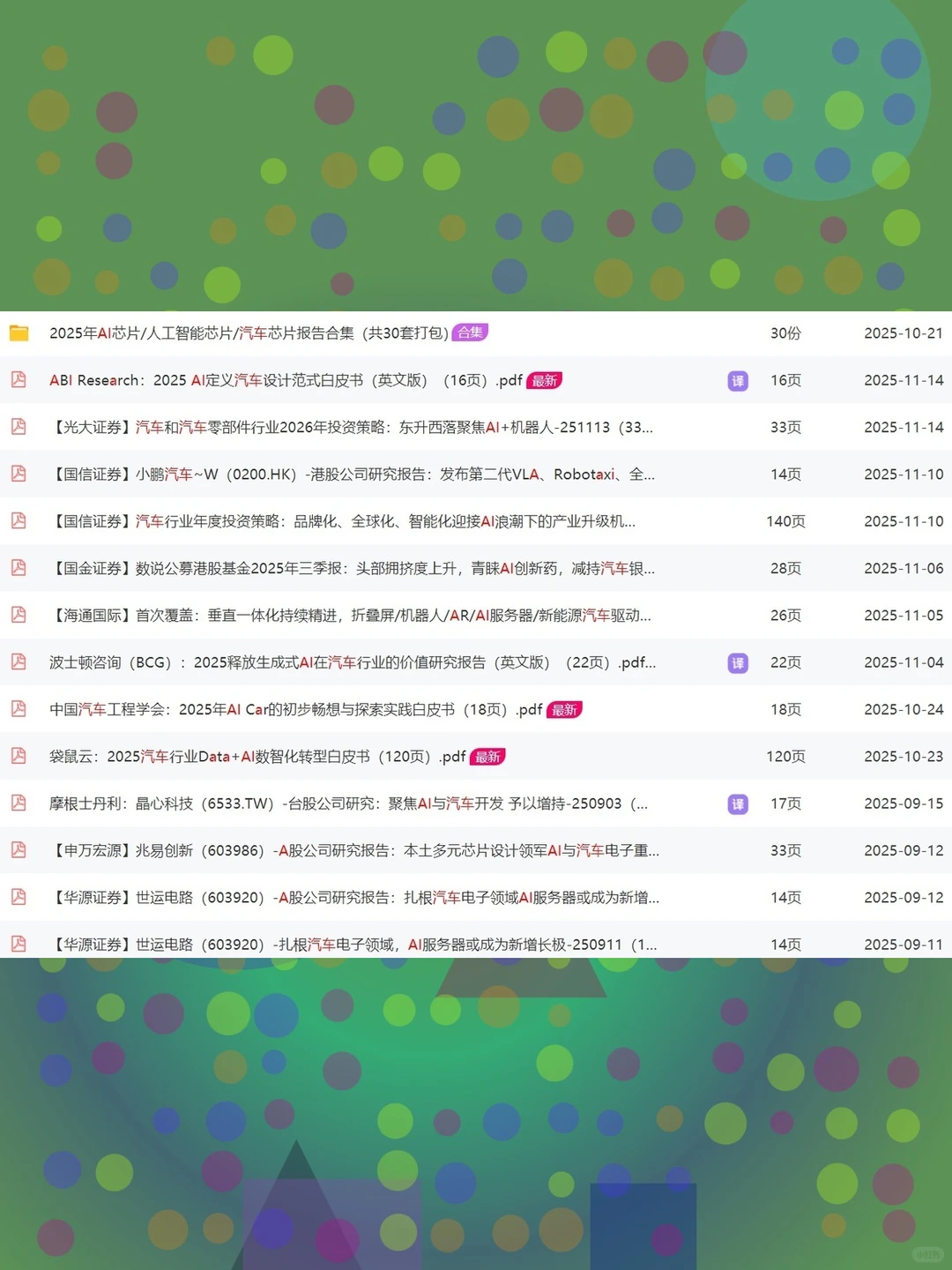The width and height of the screenshot is (952, 1270).
Task: Click the PDF icon beside the 摩根士丹利 晶心科技 report
Action: 18,803
